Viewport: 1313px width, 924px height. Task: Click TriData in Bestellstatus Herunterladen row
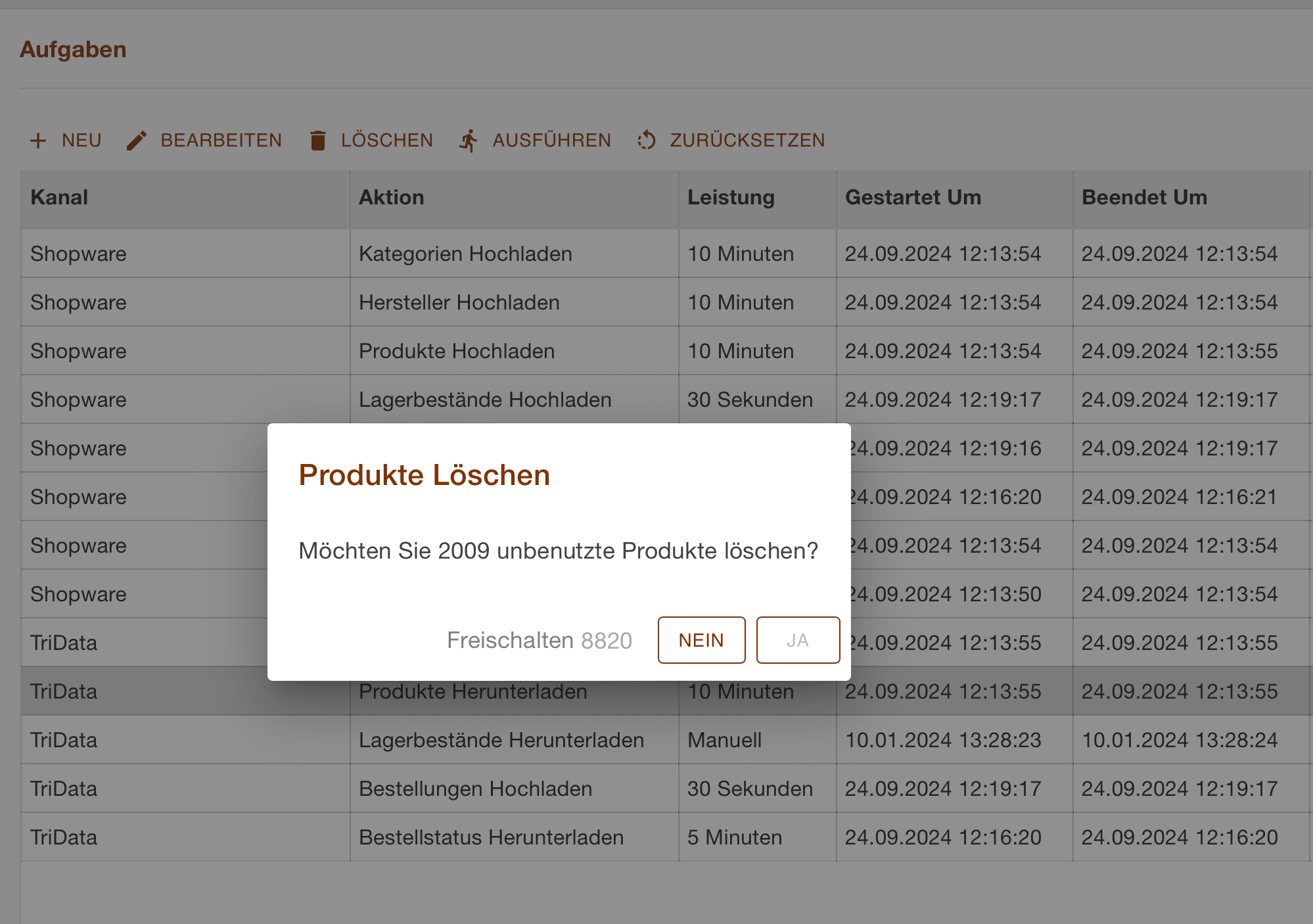point(185,837)
